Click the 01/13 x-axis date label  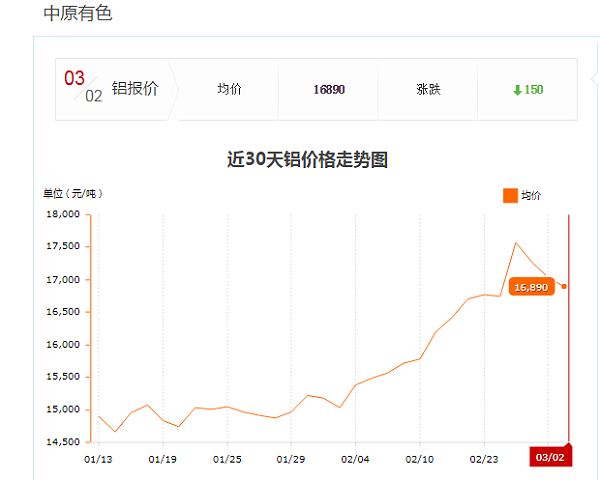pyautogui.click(x=98, y=459)
